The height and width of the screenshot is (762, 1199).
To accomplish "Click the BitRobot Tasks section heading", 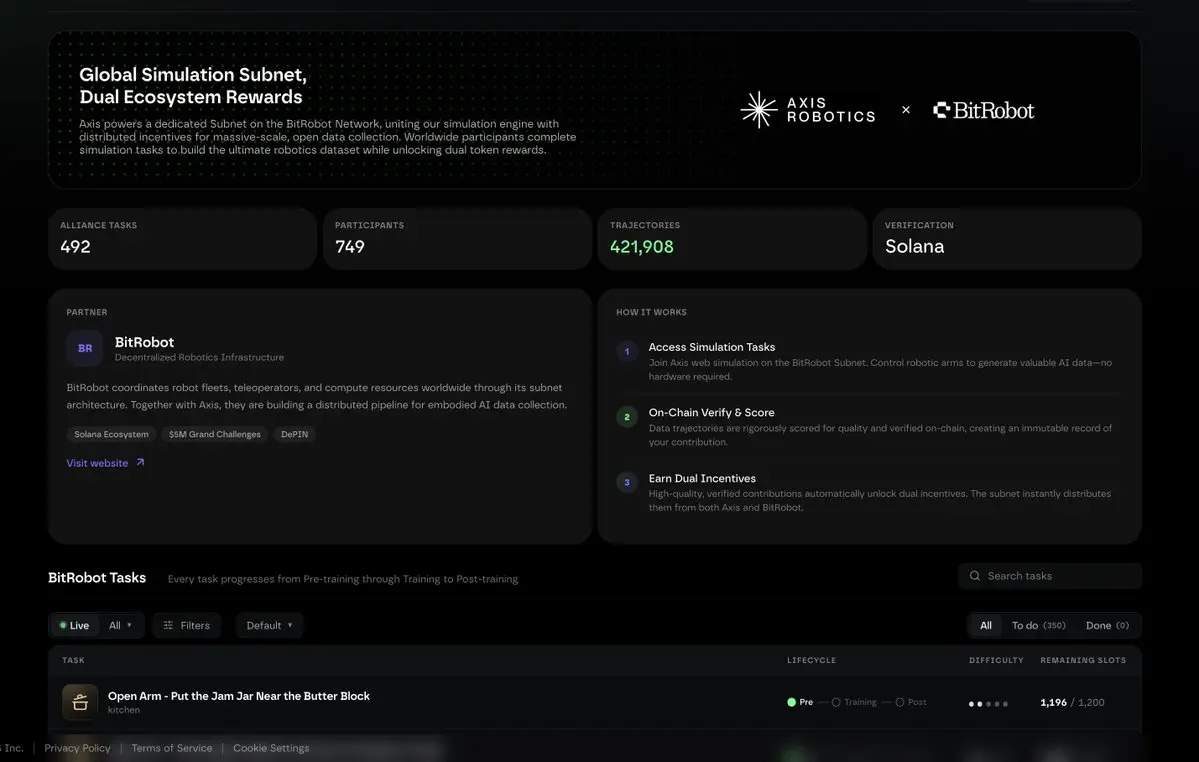I will (x=97, y=578).
